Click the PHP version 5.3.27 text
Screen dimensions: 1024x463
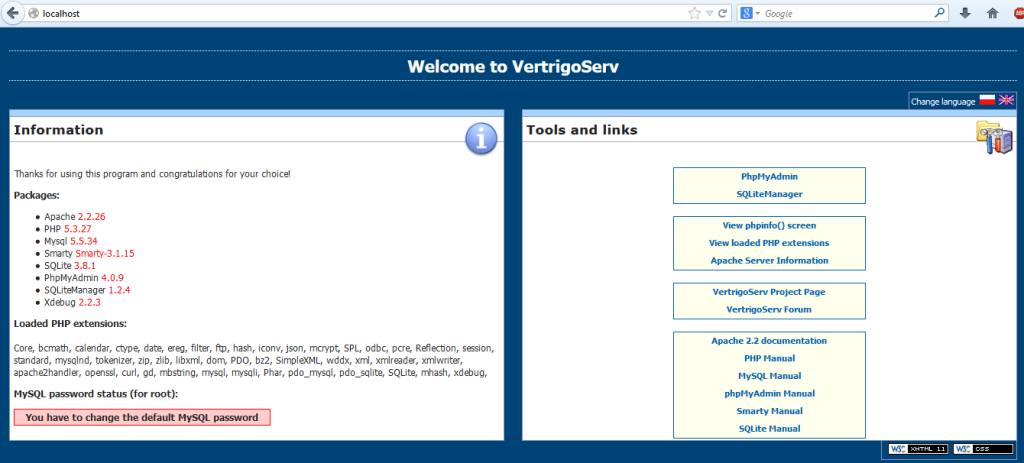78,229
